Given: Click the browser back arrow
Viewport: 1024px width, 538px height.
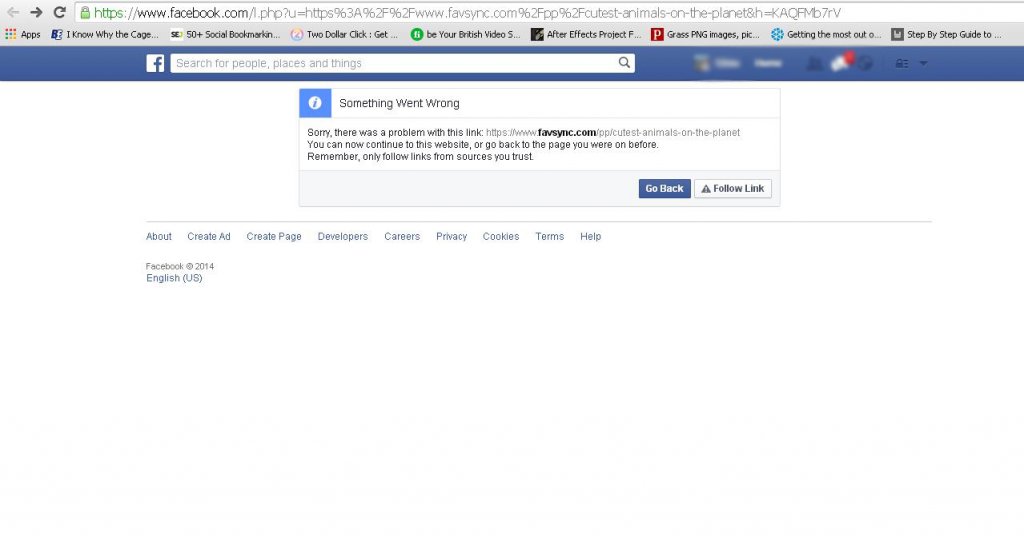Looking at the screenshot, I should [12, 12].
